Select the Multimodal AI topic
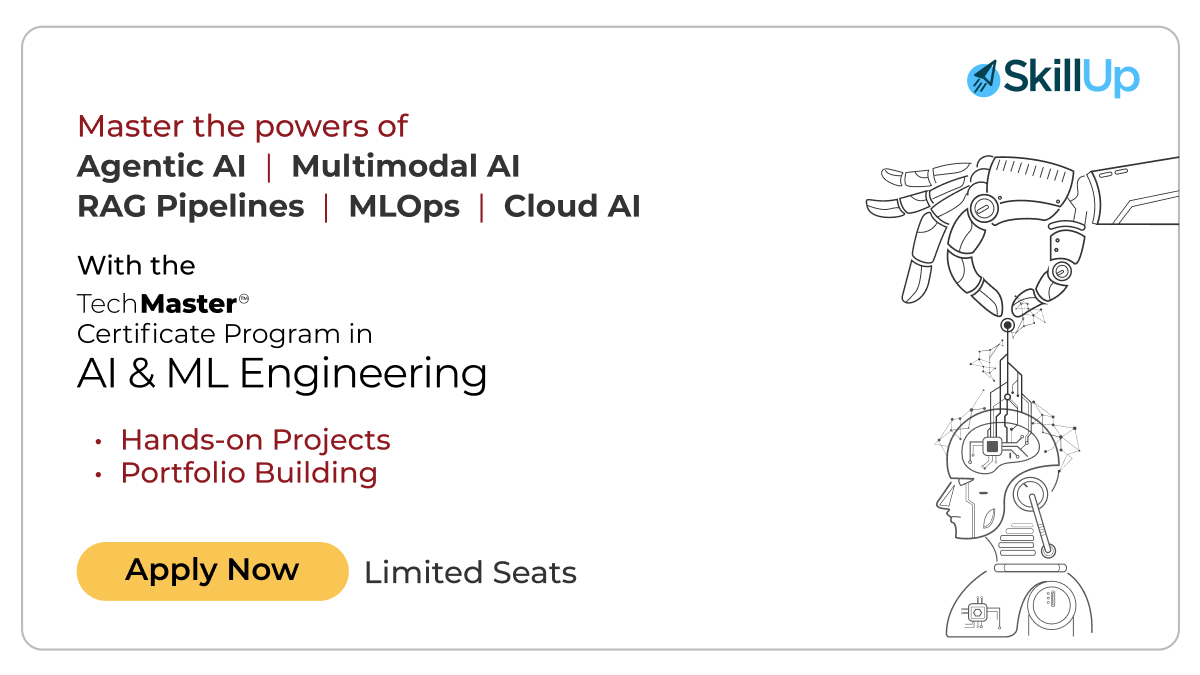Screen dimensions: 1200x675 pyautogui.click(x=405, y=166)
